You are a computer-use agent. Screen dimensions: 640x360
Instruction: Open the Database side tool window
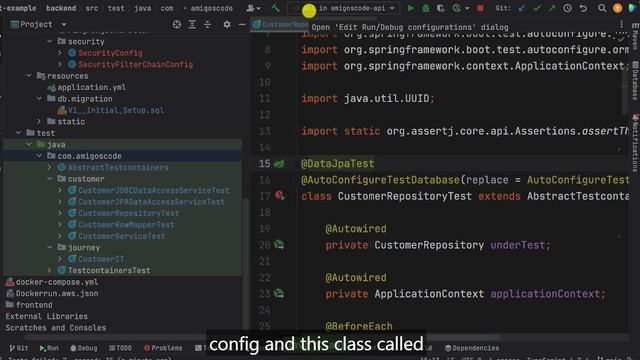635,81
